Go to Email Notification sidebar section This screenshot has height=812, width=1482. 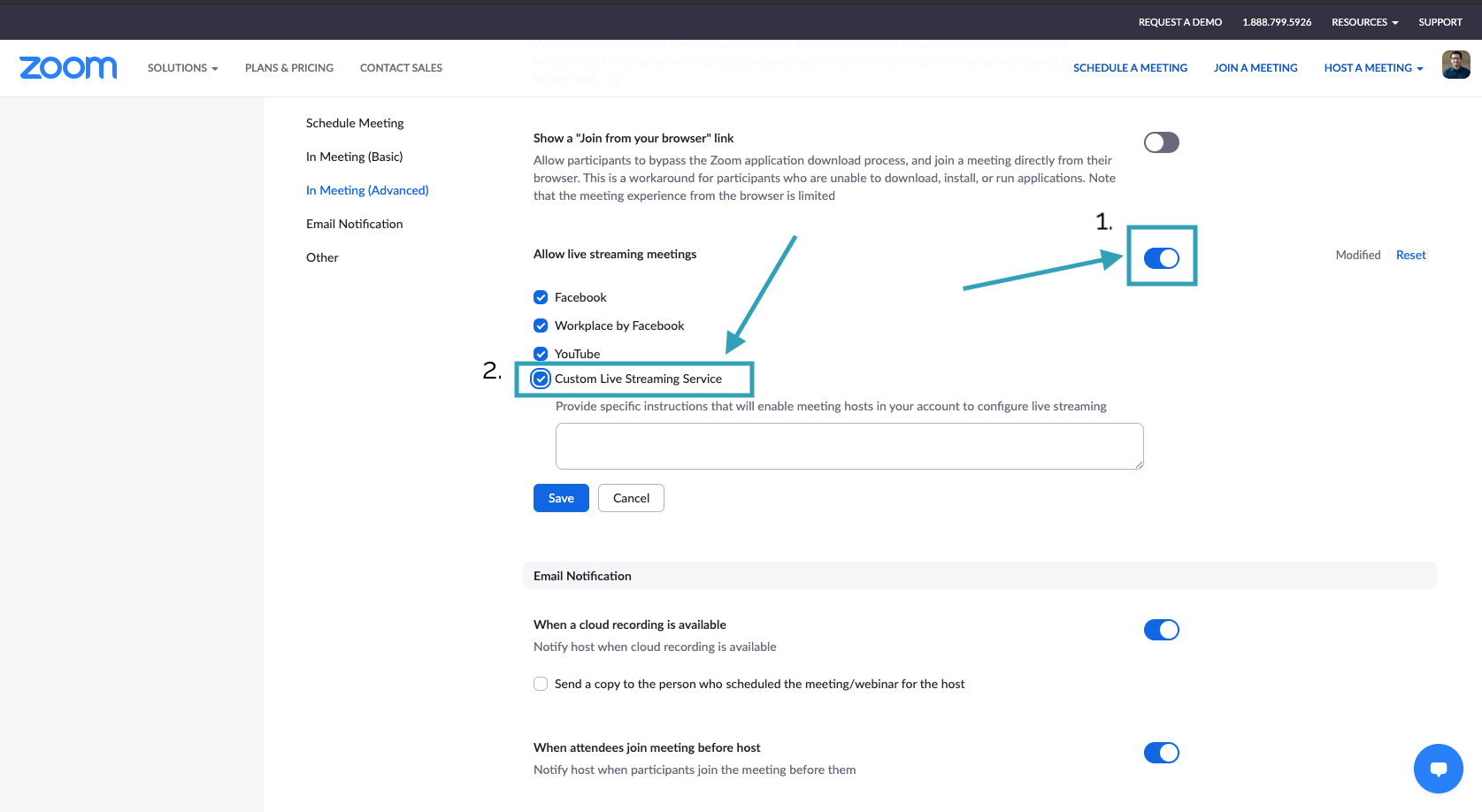354,224
